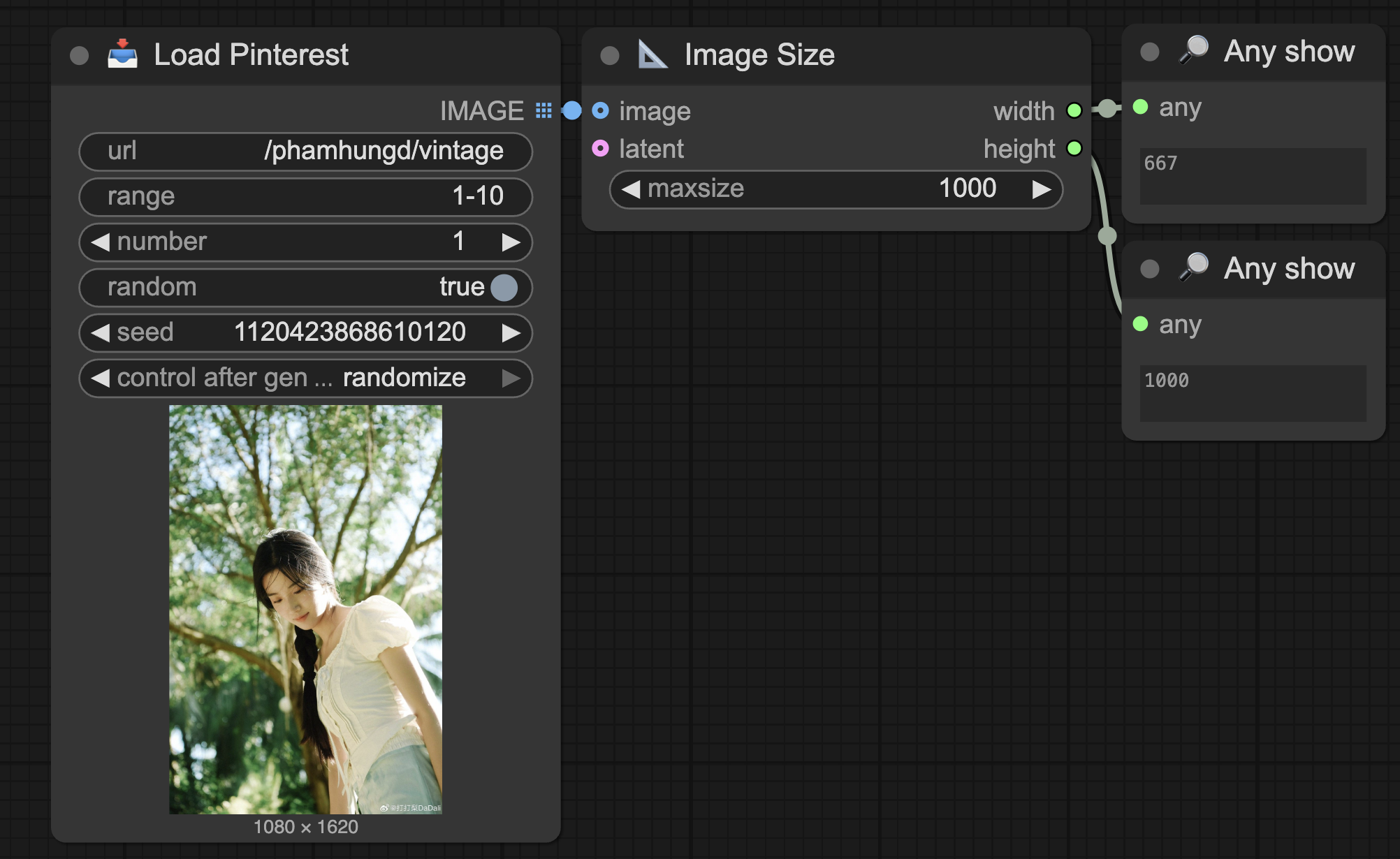The image size is (1400, 859).
Task: Click the image input label on Image Size
Action: 655,112
